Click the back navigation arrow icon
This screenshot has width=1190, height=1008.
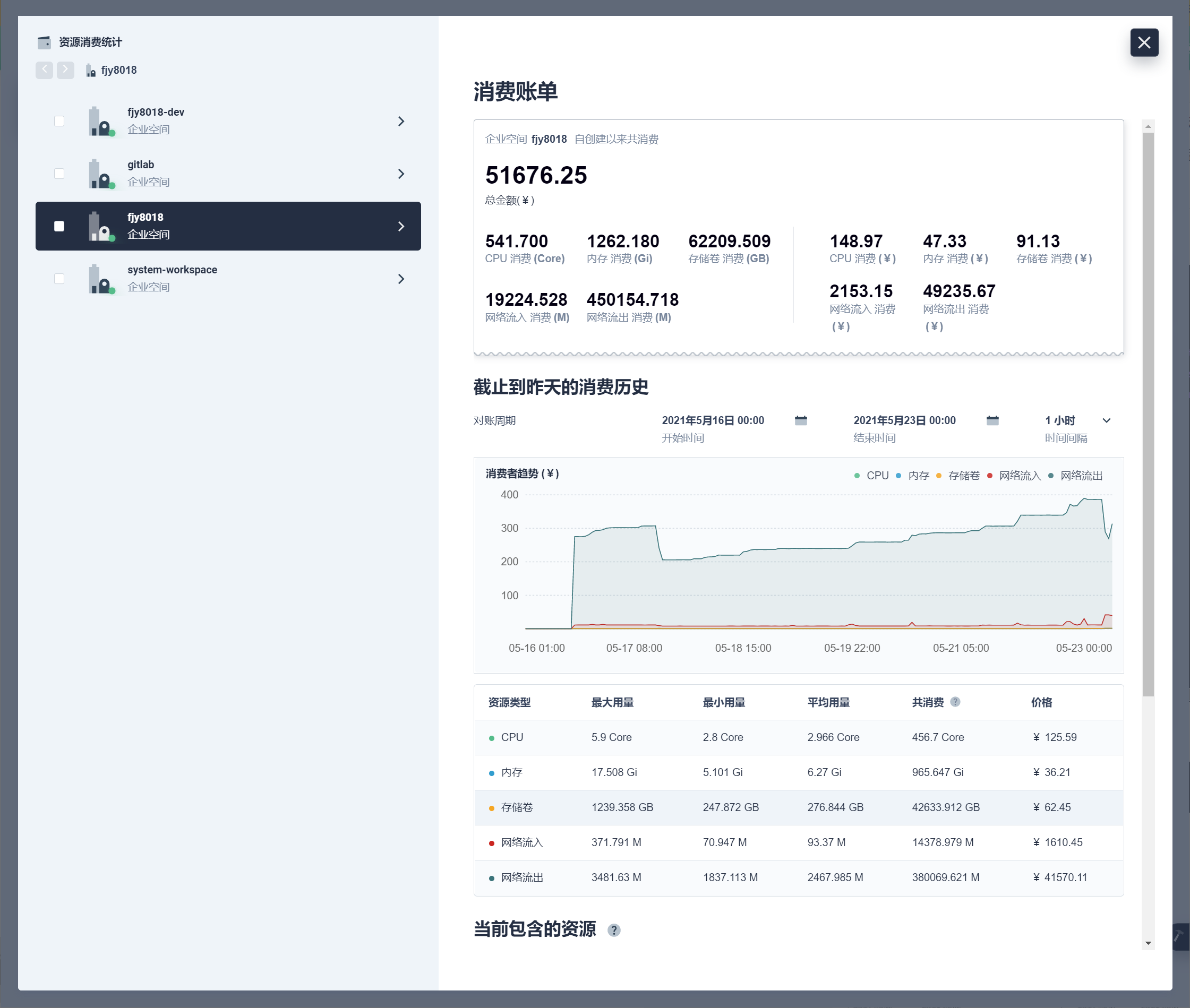pos(44,70)
